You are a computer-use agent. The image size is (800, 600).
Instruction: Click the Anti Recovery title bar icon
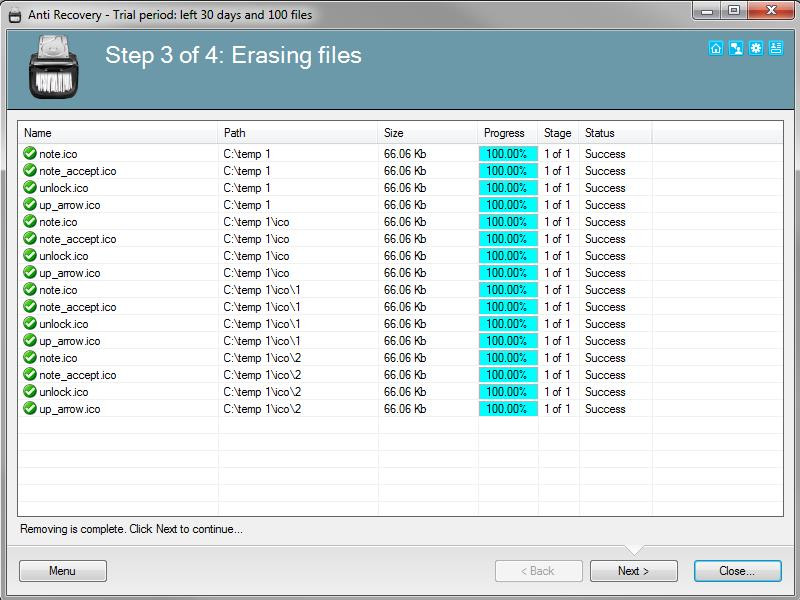[x=15, y=15]
